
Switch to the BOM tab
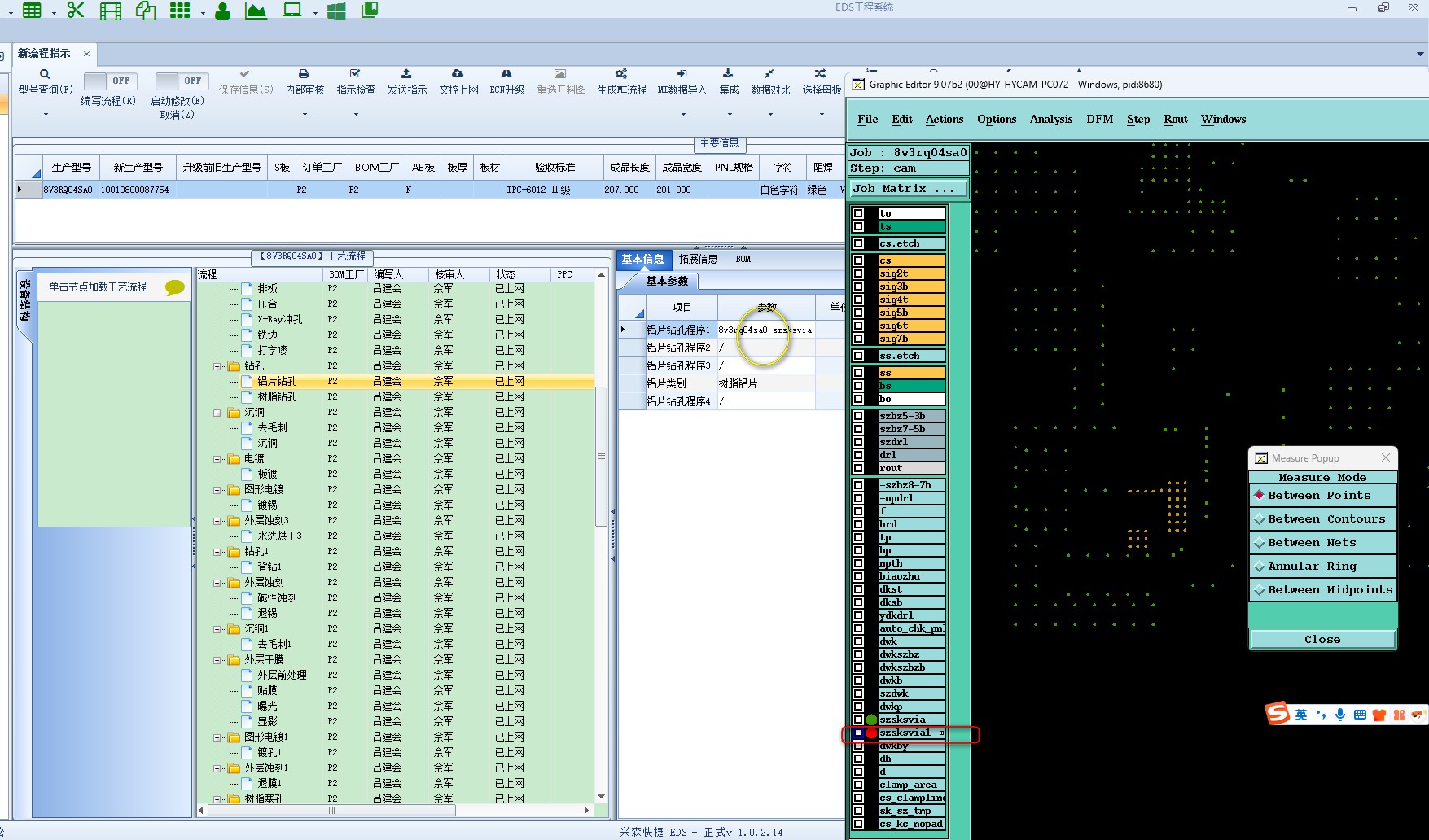point(743,259)
